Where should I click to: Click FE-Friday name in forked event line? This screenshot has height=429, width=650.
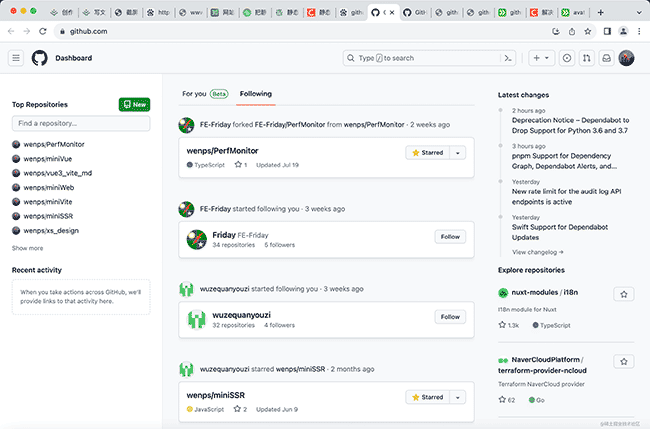[x=215, y=124]
